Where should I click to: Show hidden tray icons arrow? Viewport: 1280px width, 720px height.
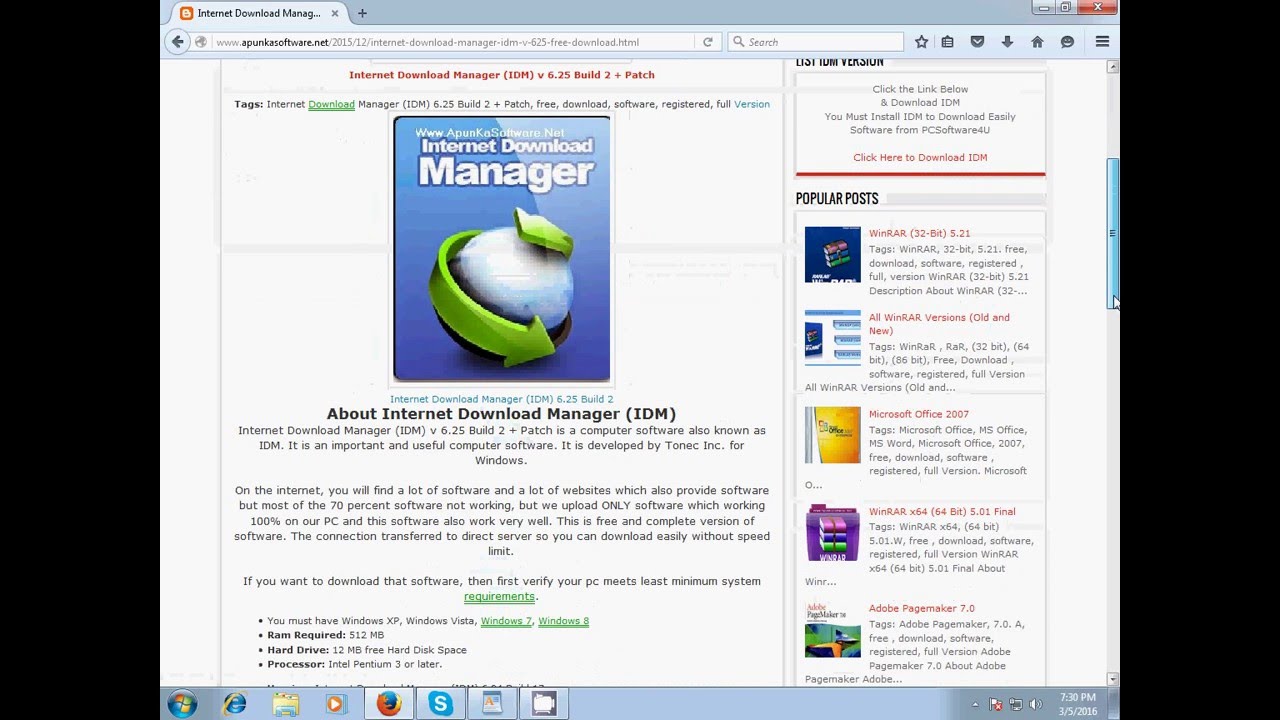point(975,704)
